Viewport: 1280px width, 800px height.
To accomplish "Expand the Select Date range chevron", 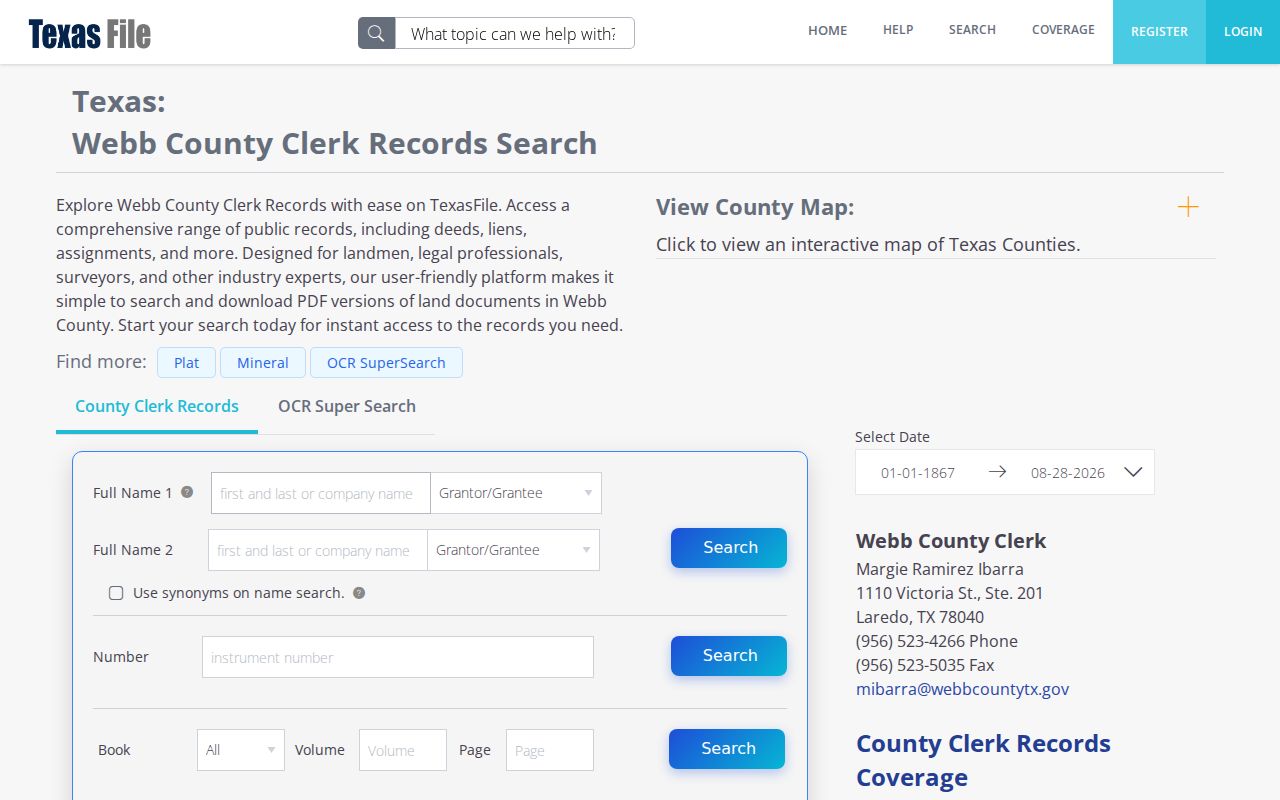I will (x=1133, y=472).
